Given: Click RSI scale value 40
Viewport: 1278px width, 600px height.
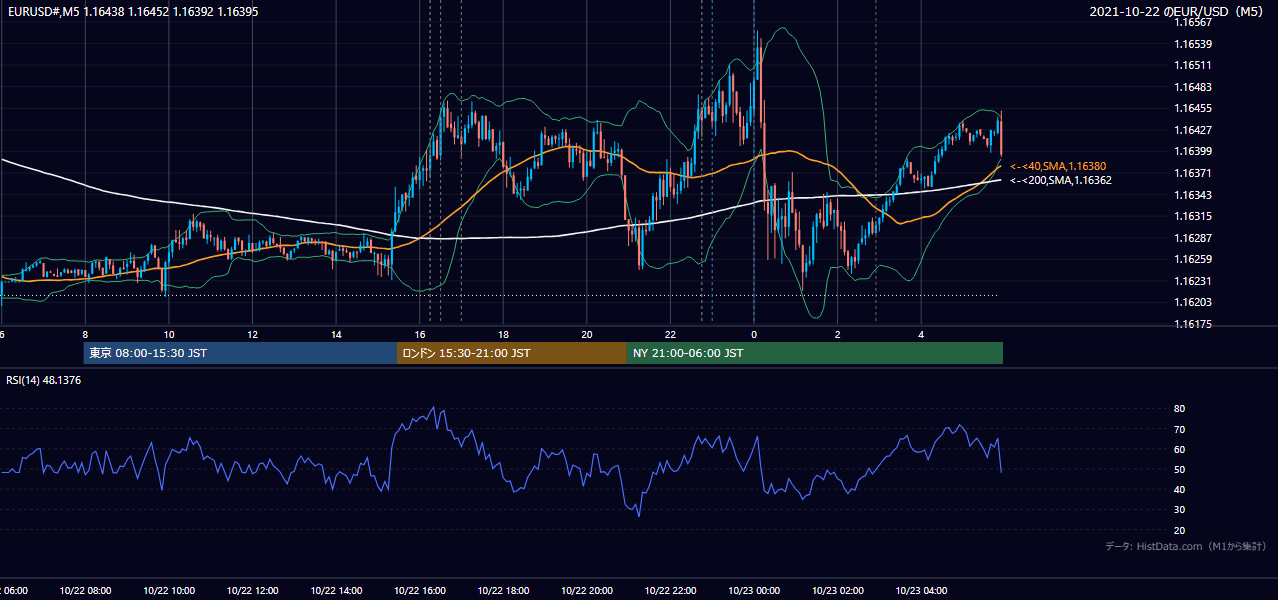Looking at the screenshot, I should [x=1179, y=489].
